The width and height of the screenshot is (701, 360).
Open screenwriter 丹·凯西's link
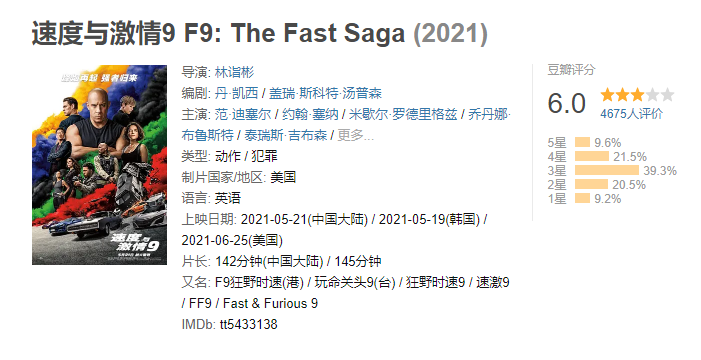tap(236, 93)
